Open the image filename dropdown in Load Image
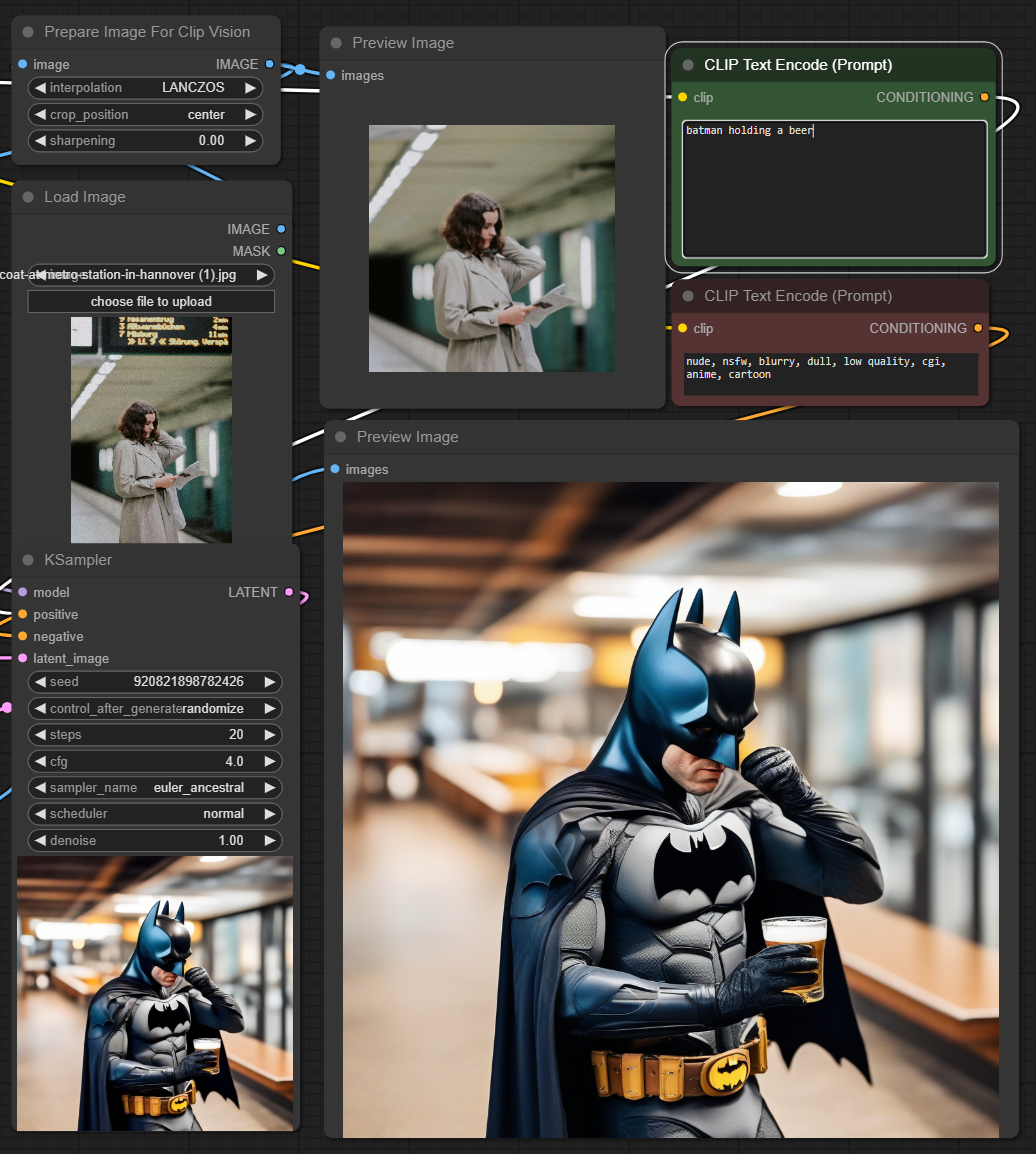Image resolution: width=1036 pixels, height=1154 pixels. pyautogui.click(x=151, y=275)
